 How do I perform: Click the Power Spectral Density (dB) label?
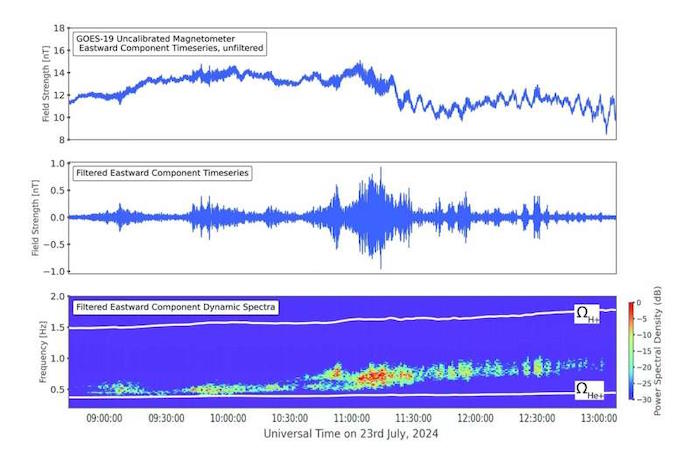657,351
